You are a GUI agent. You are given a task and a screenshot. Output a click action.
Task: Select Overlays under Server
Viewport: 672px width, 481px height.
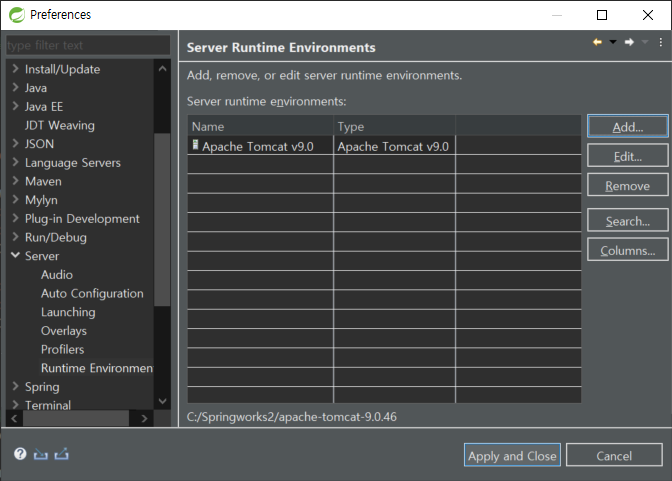click(x=64, y=331)
